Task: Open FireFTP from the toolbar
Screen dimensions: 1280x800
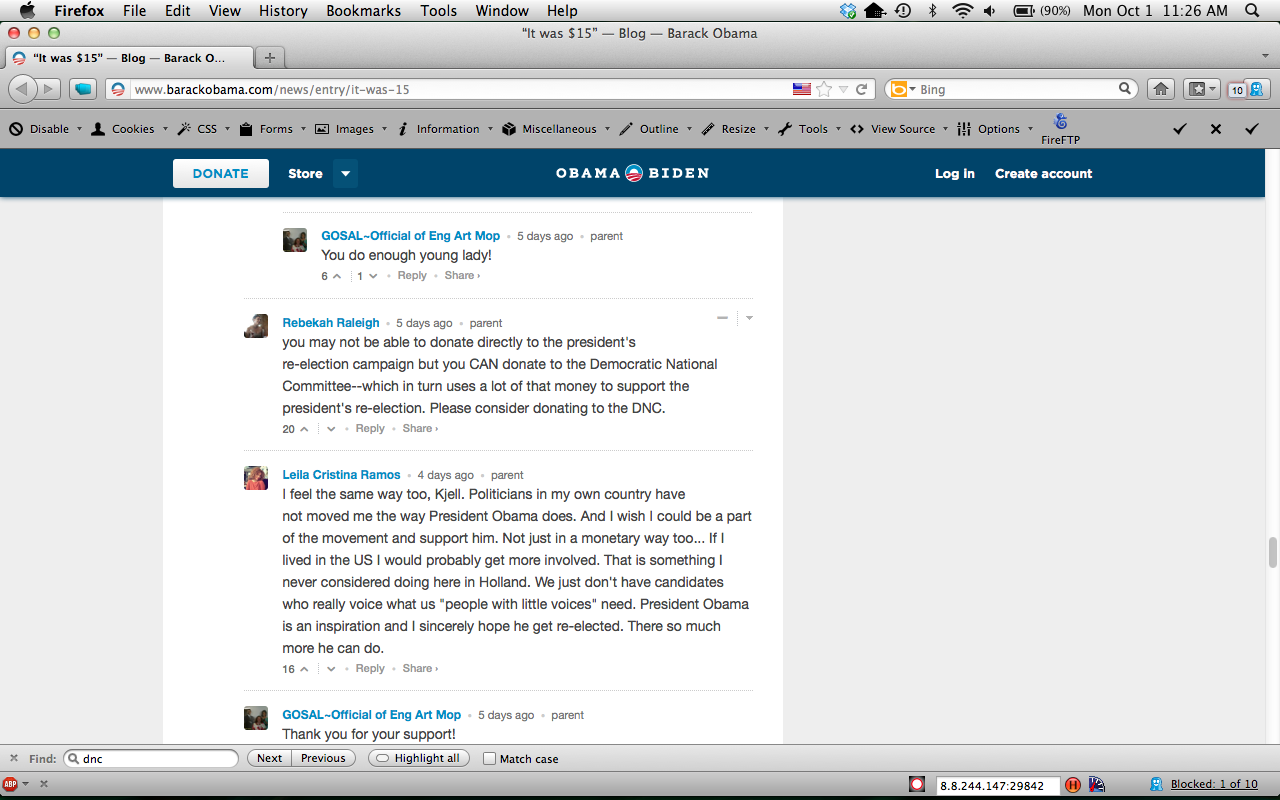Action: click(1060, 129)
